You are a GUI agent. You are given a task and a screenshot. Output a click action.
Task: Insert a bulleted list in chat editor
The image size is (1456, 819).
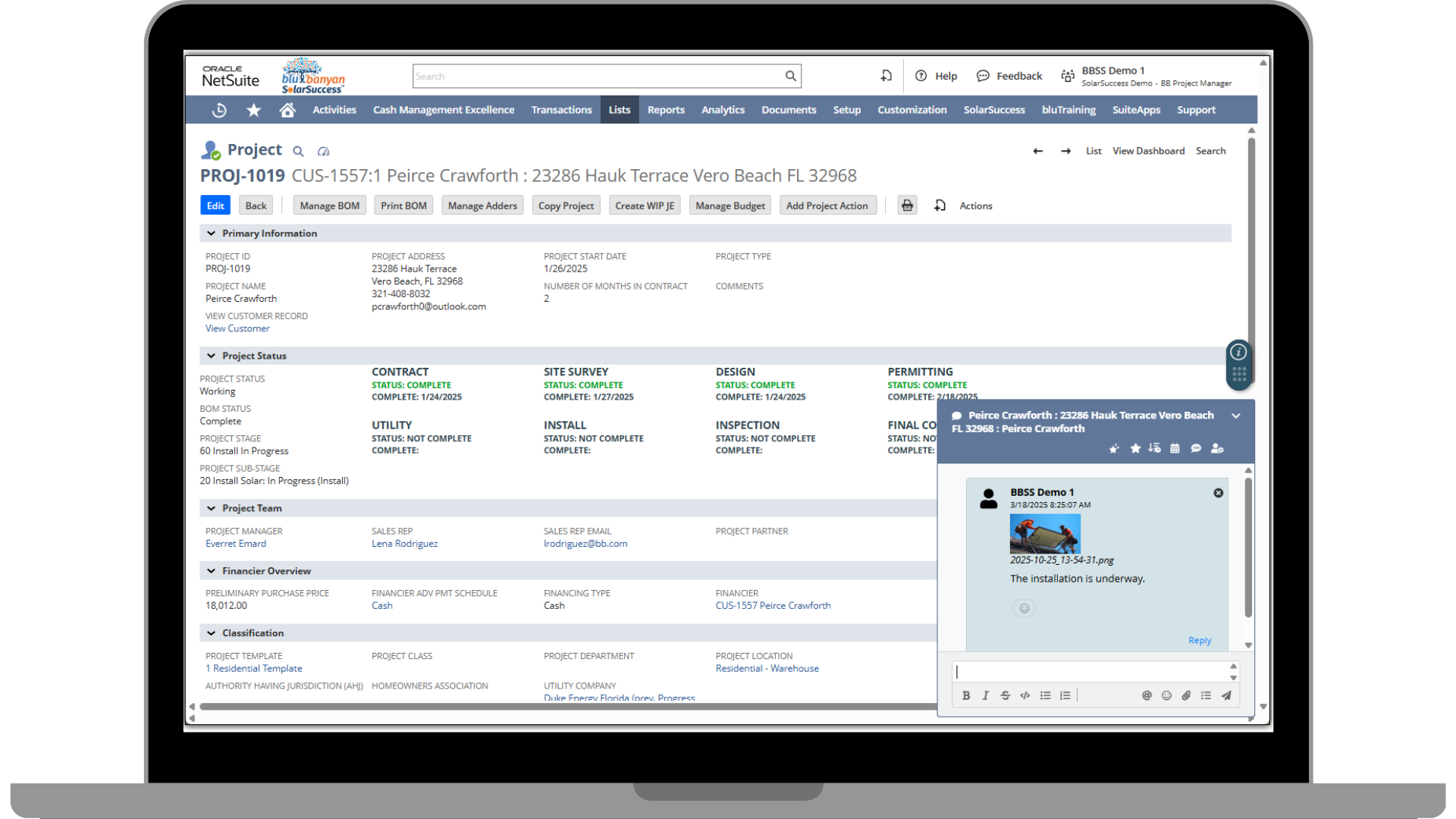tap(1045, 695)
